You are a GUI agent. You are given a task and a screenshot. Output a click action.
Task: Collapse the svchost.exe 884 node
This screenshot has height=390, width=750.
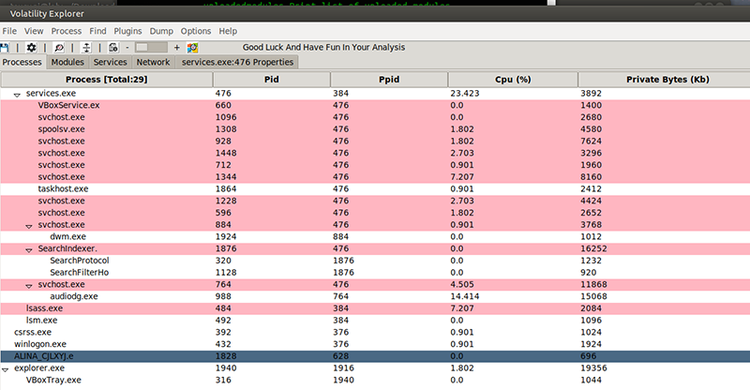click(x=29, y=226)
